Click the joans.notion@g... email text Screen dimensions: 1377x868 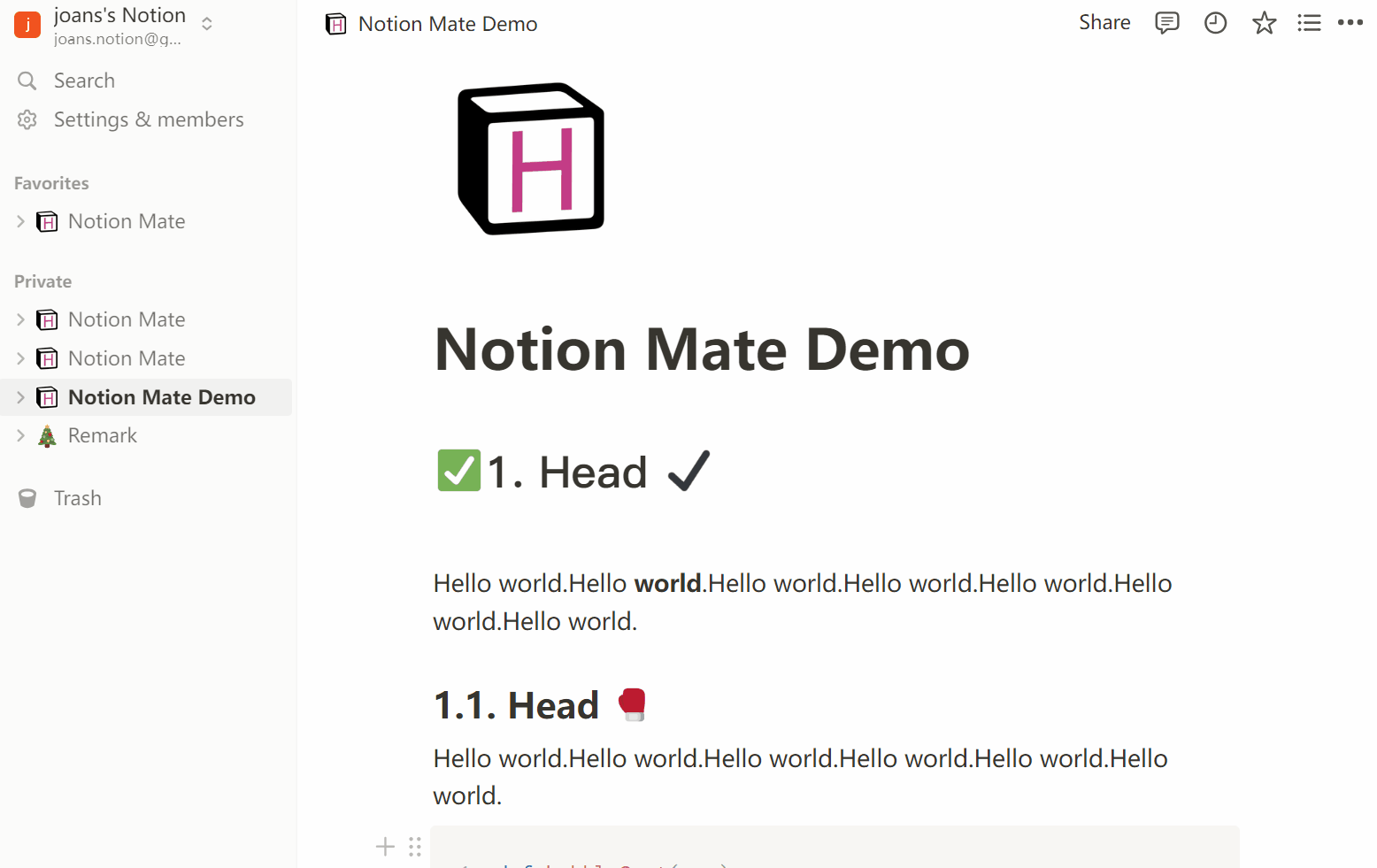coord(118,39)
